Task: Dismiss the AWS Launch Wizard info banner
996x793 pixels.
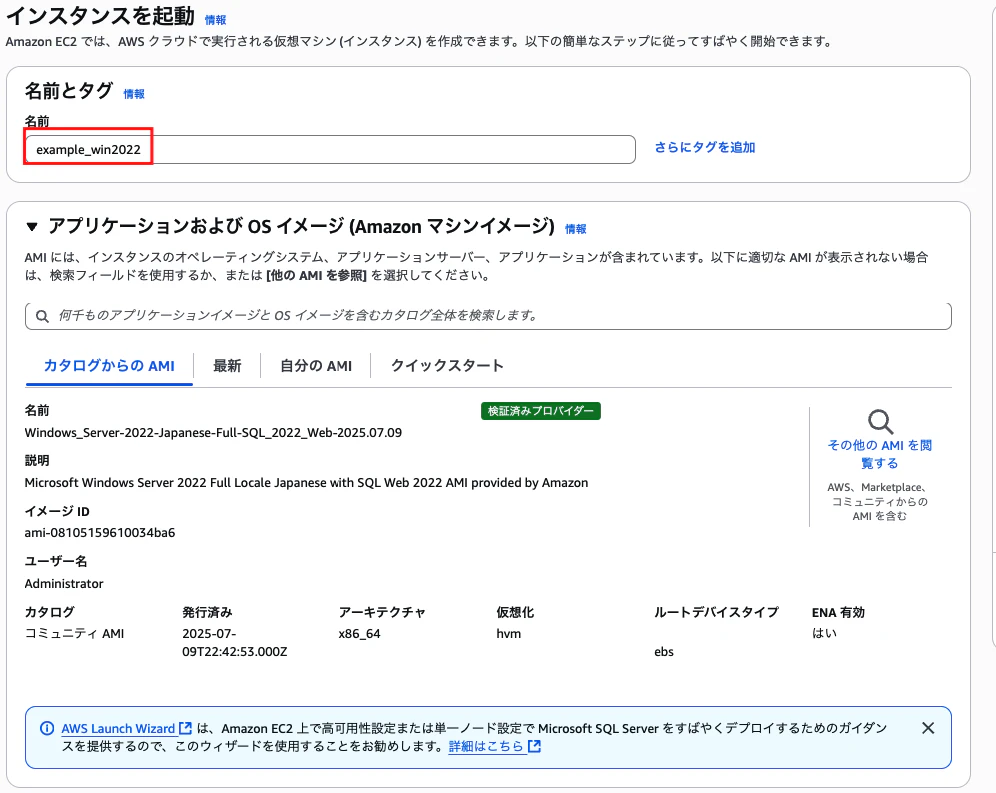Action: click(x=928, y=728)
